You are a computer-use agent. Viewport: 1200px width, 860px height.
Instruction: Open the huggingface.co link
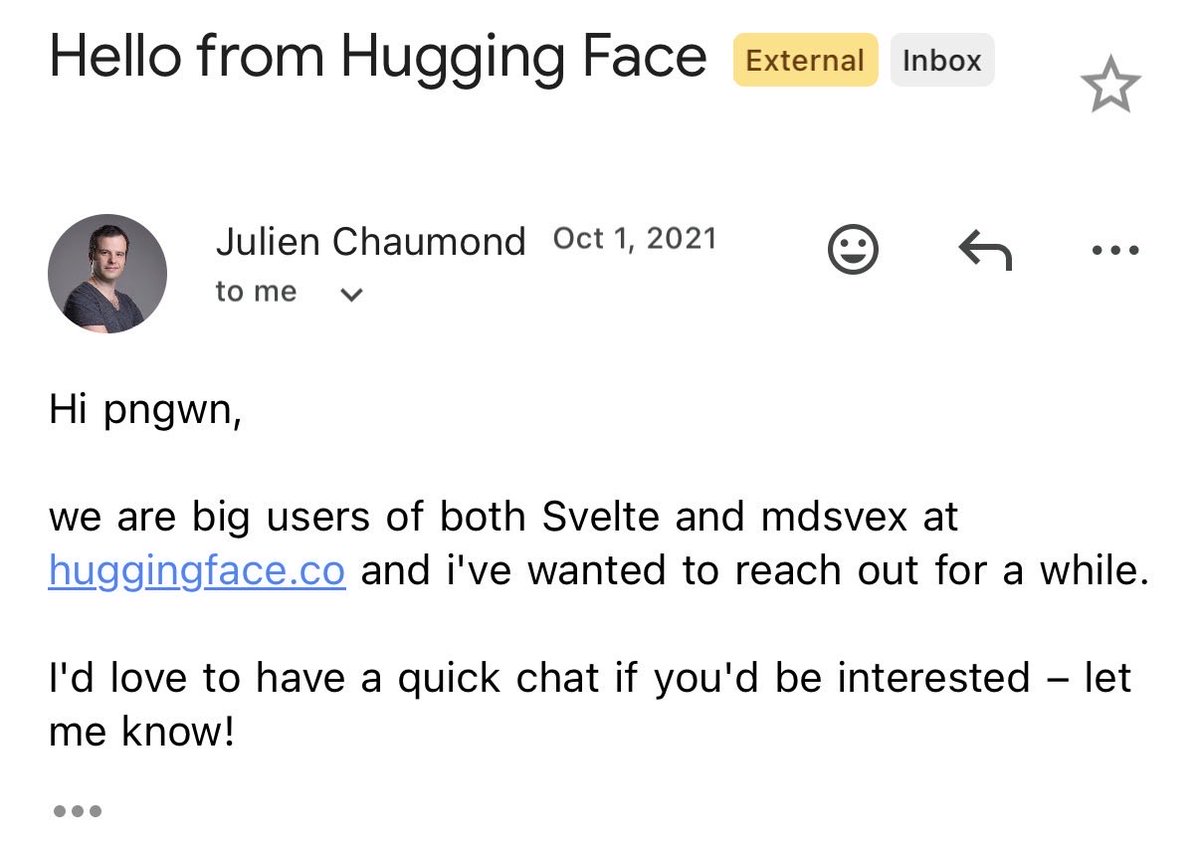(x=197, y=572)
